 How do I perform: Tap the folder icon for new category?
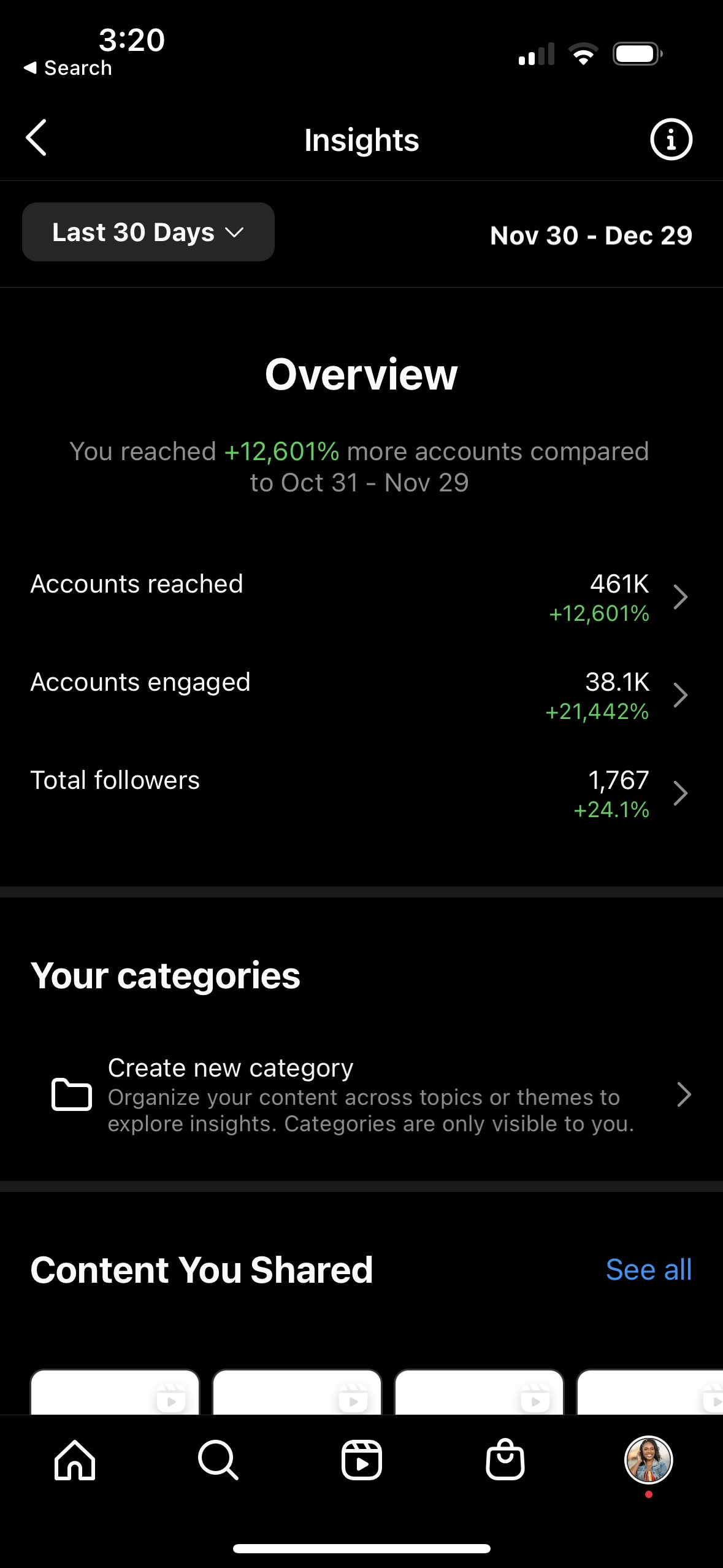[71, 1094]
